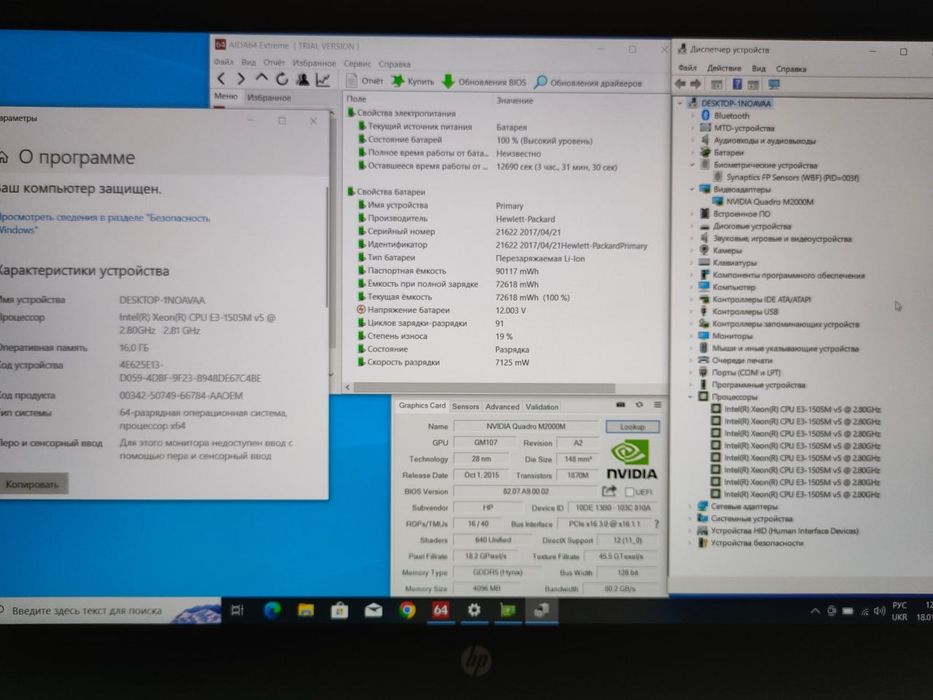Click the Device Manager forward arrow icon
The width and height of the screenshot is (933, 700).
click(695, 85)
